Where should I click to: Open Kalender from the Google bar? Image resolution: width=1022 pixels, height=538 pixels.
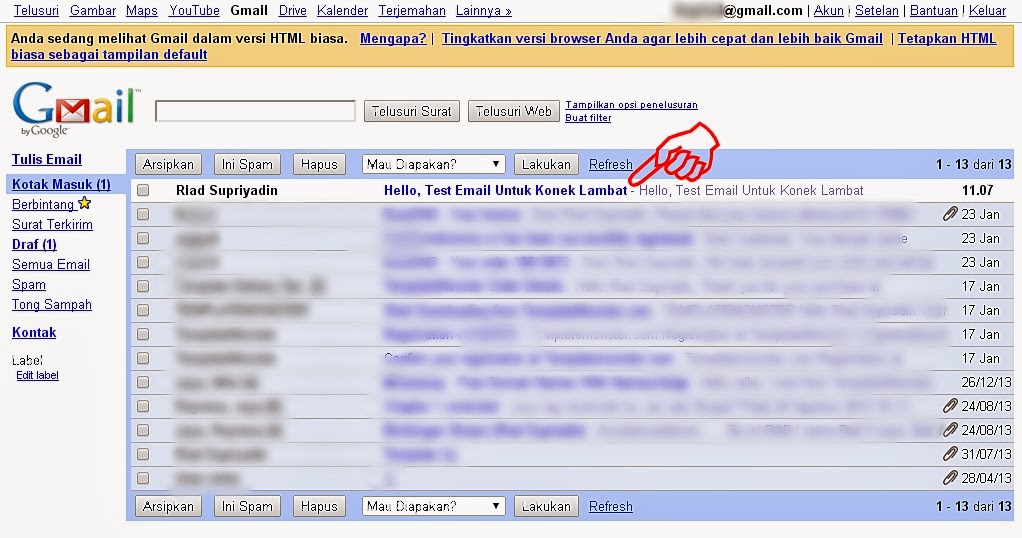342,10
